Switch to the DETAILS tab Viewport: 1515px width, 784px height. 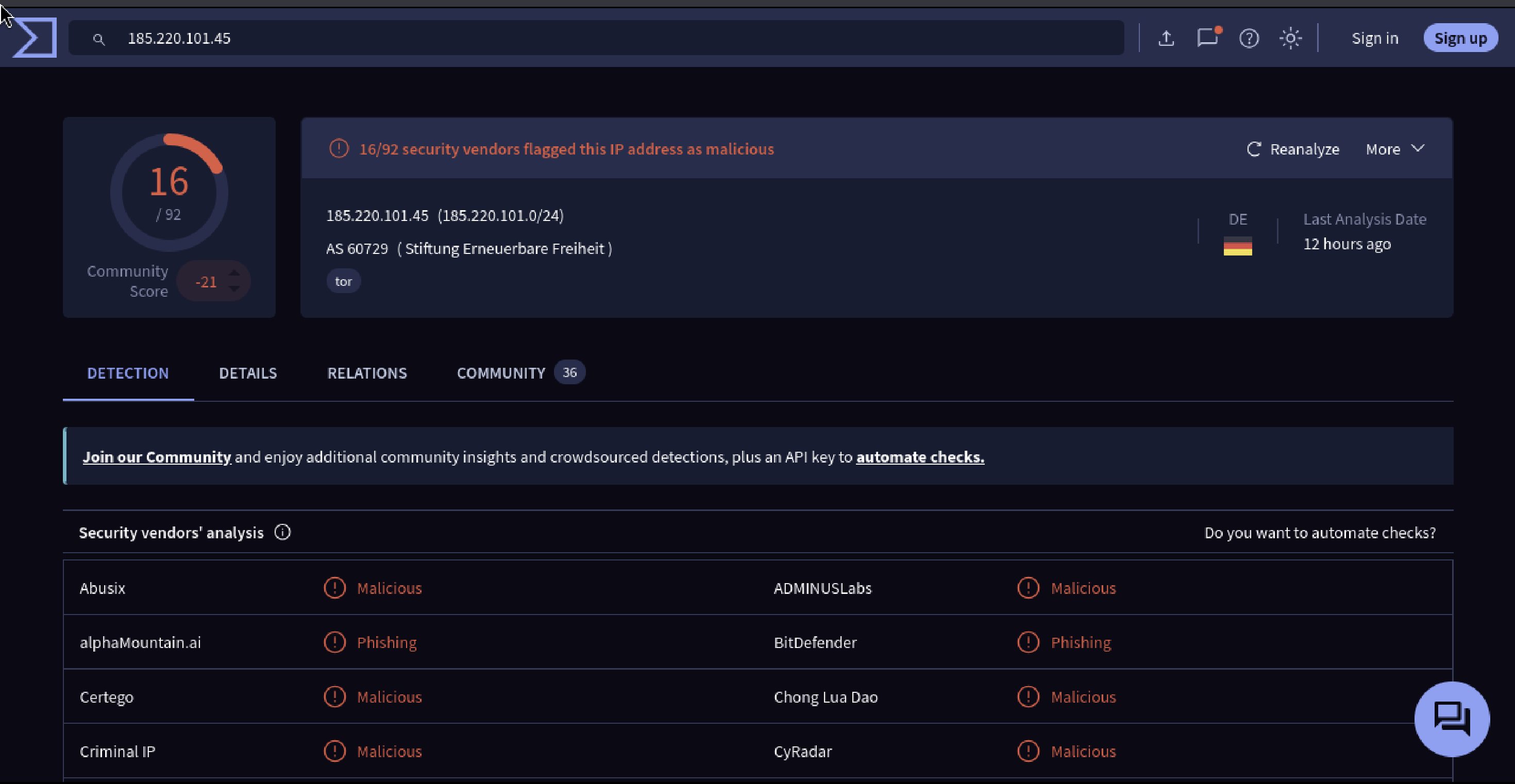click(x=247, y=373)
